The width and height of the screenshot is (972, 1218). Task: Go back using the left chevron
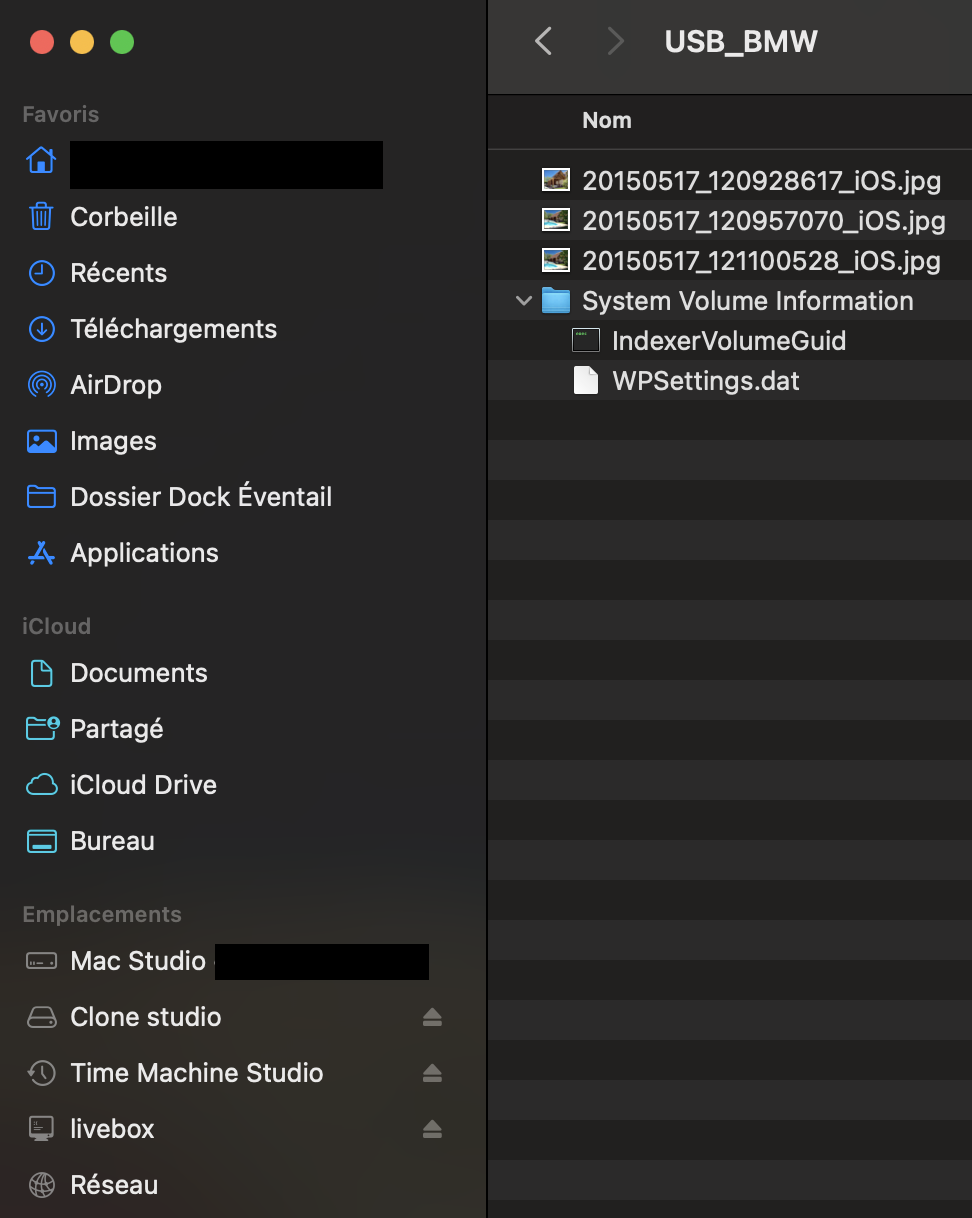[x=543, y=41]
